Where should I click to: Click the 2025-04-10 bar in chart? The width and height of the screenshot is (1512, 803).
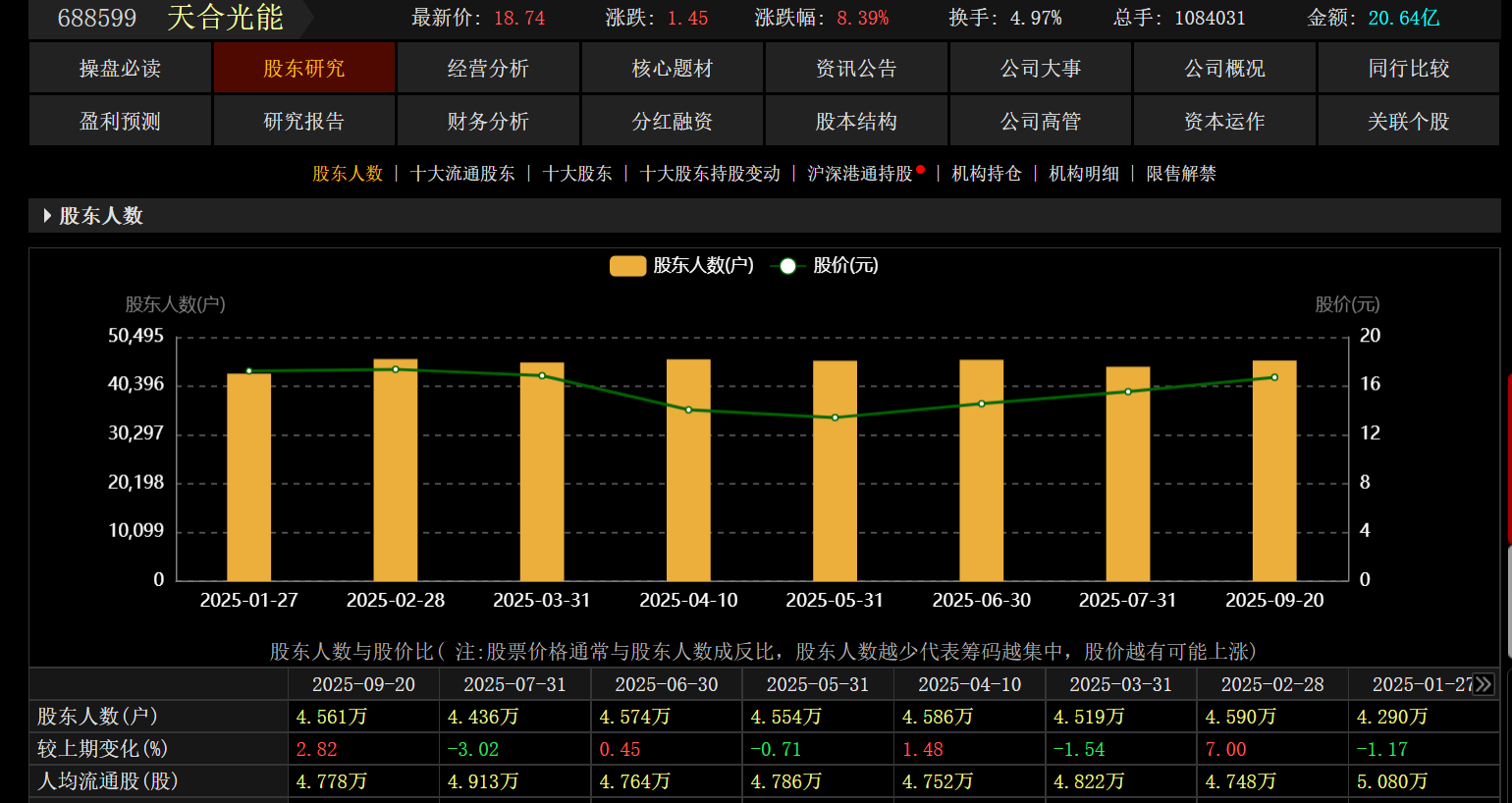pyautogui.click(x=688, y=469)
